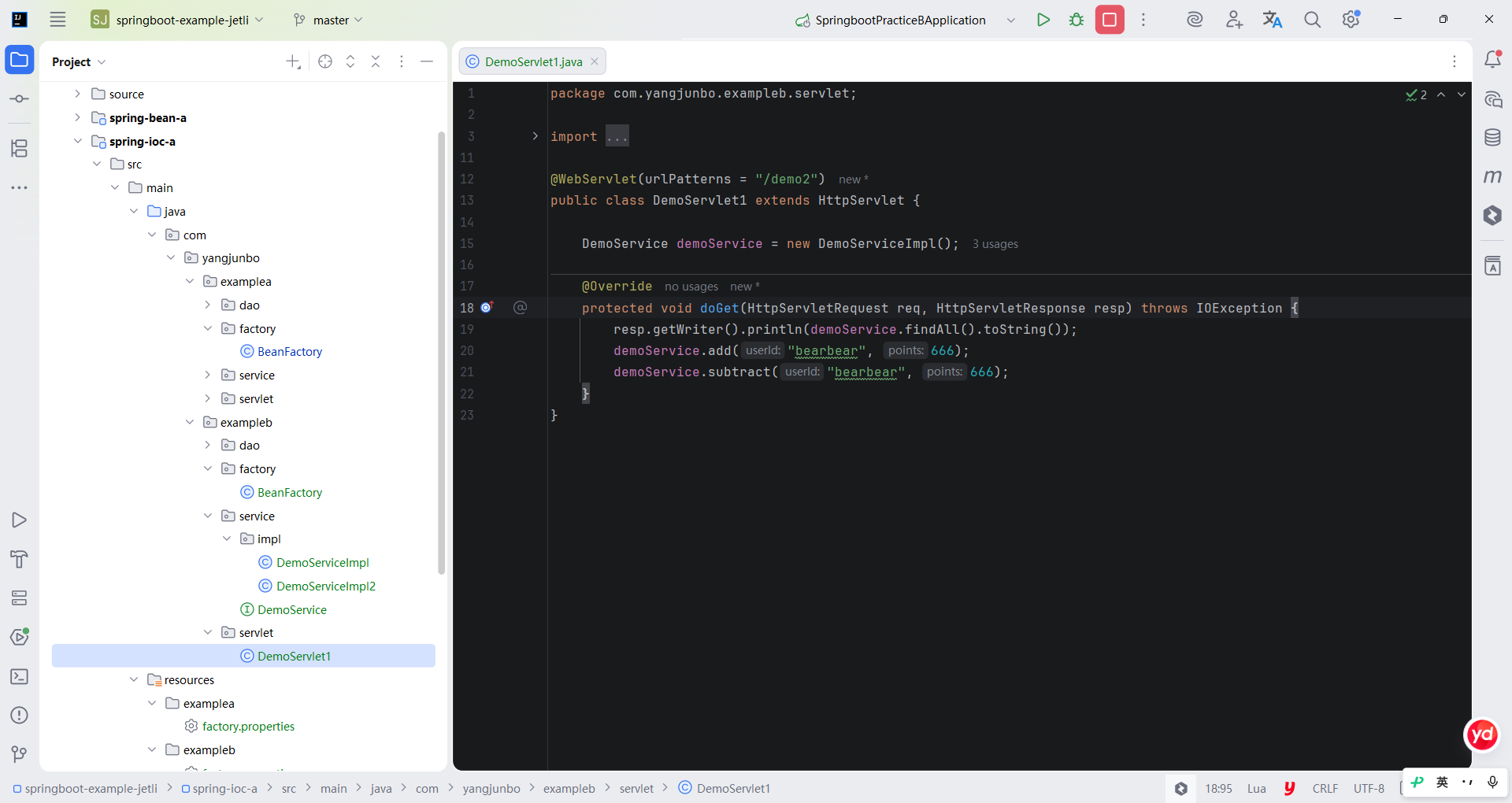Collapse the spring-ioc-a module

click(x=77, y=141)
